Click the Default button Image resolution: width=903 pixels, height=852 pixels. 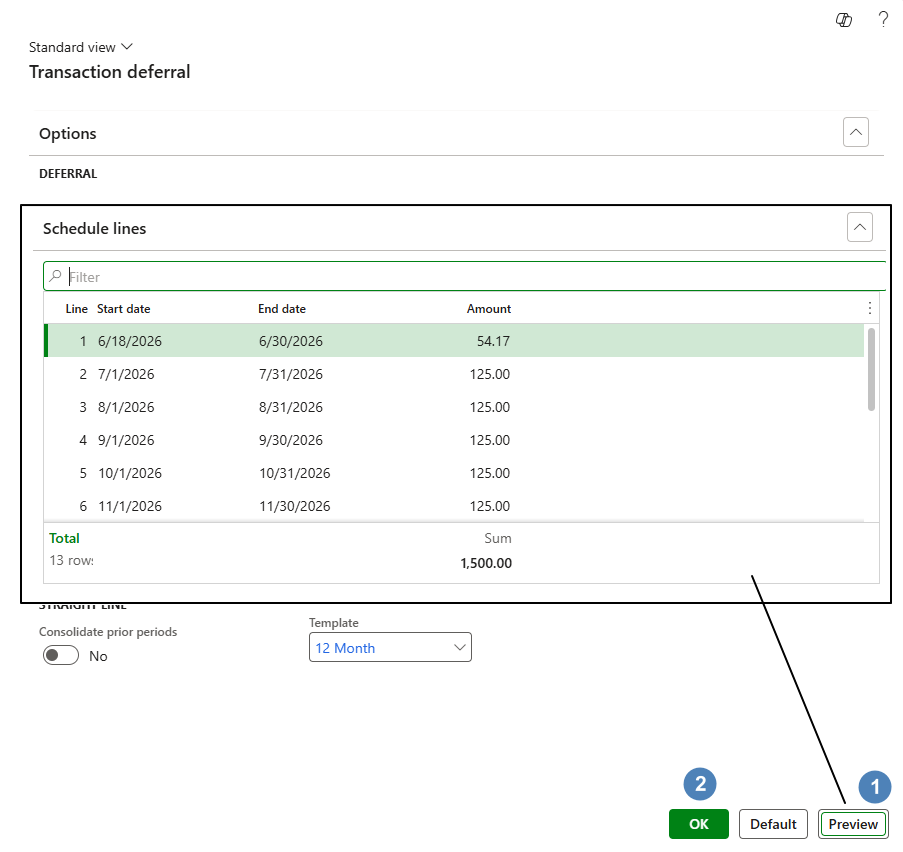tap(773, 824)
